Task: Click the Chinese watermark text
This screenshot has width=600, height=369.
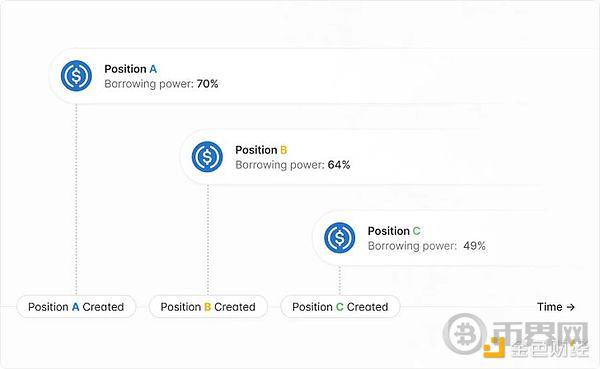Action: 540,339
